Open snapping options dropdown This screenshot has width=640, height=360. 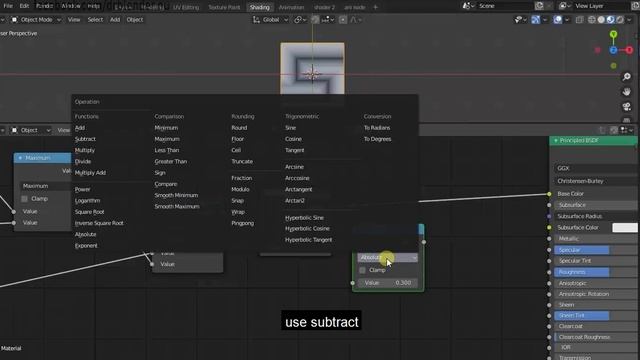(328, 20)
